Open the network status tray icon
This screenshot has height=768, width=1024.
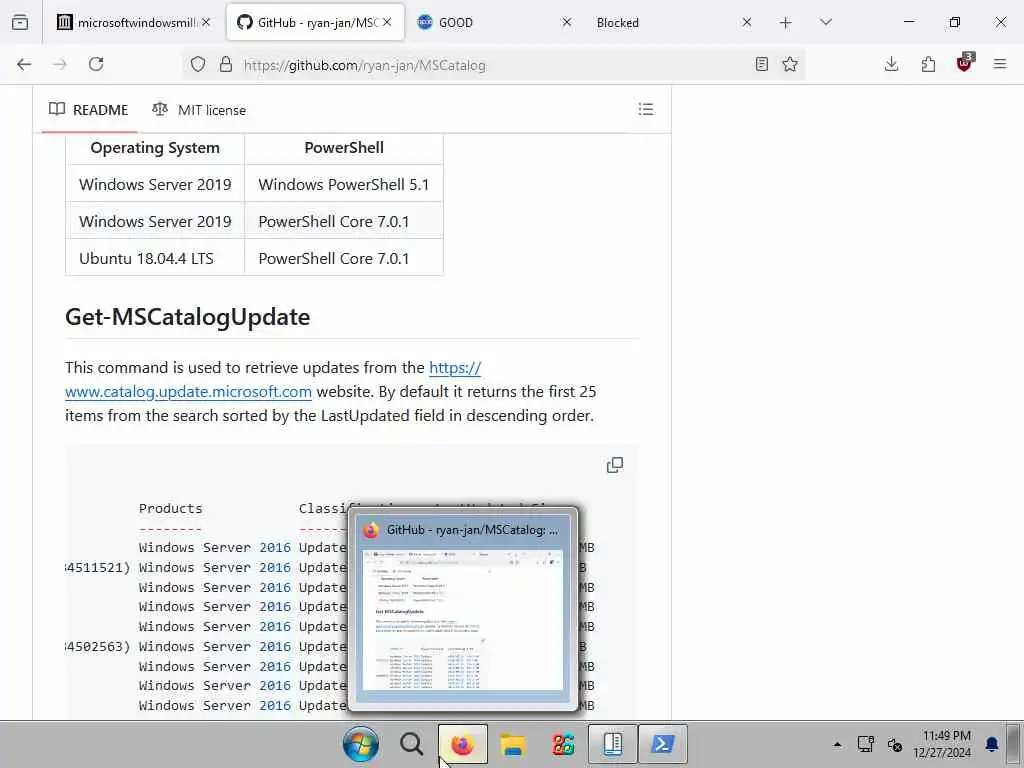coord(866,744)
